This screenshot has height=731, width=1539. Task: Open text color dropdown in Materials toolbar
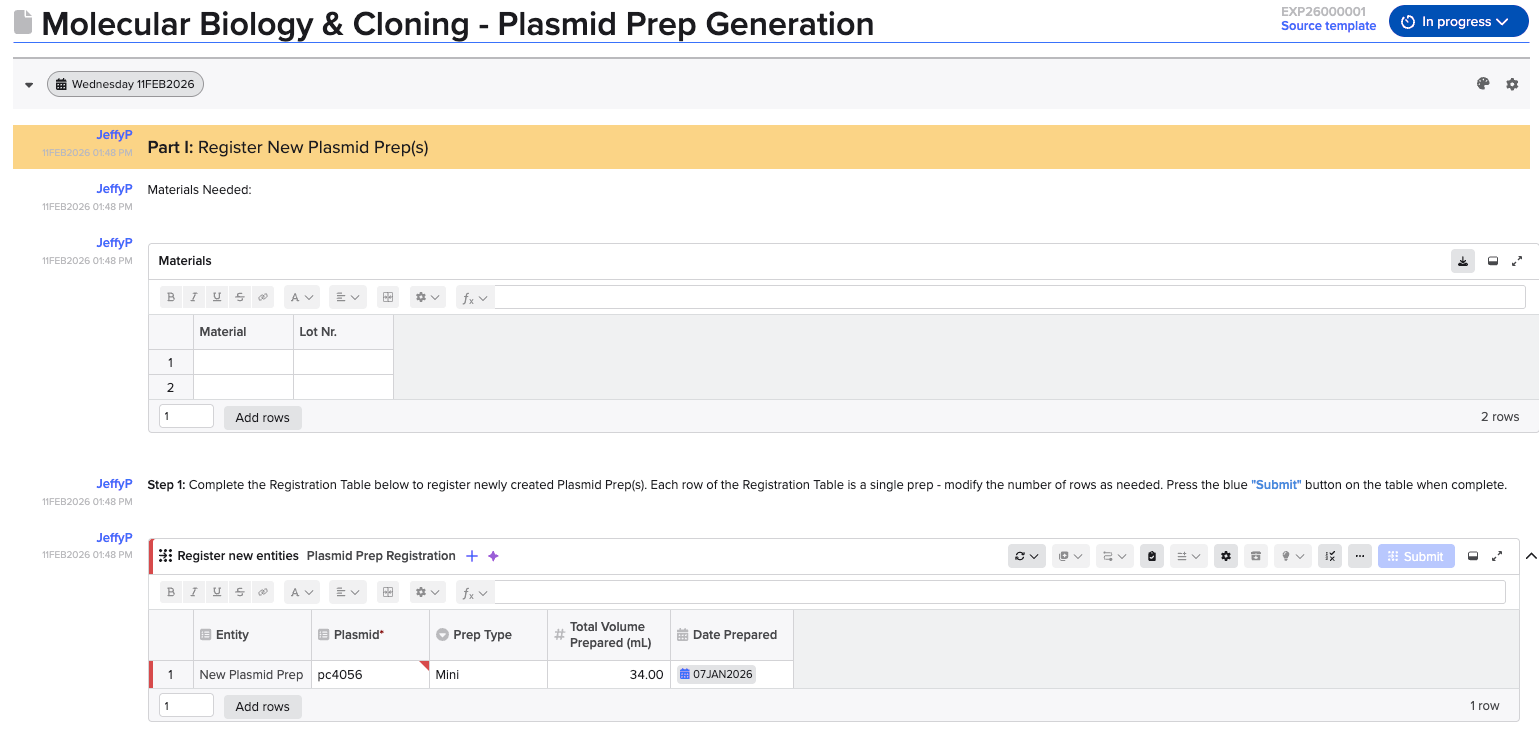pos(301,297)
